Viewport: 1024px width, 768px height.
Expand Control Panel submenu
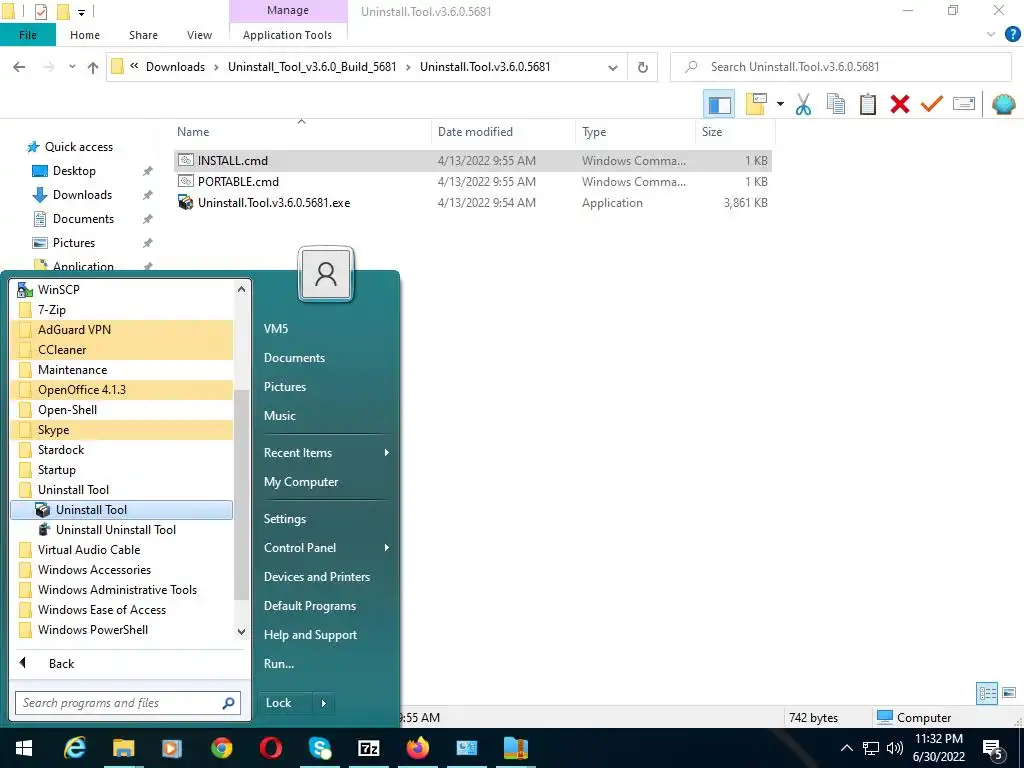[387, 548]
